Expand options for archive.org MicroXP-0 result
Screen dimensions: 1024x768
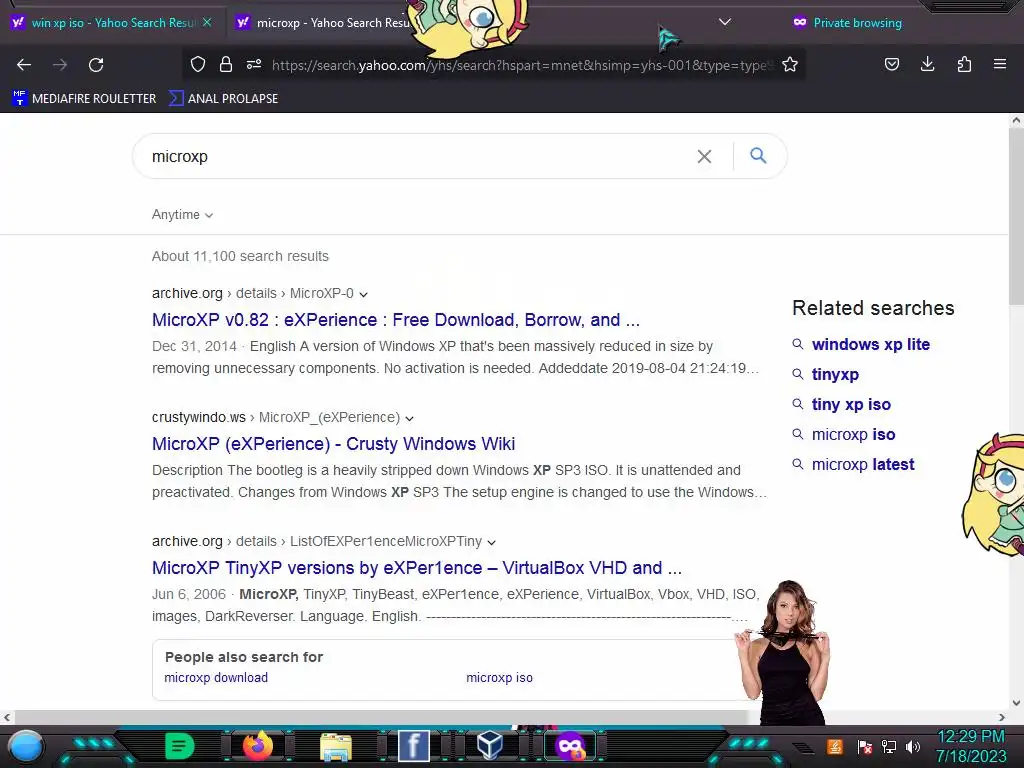pyautogui.click(x=363, y=295)
